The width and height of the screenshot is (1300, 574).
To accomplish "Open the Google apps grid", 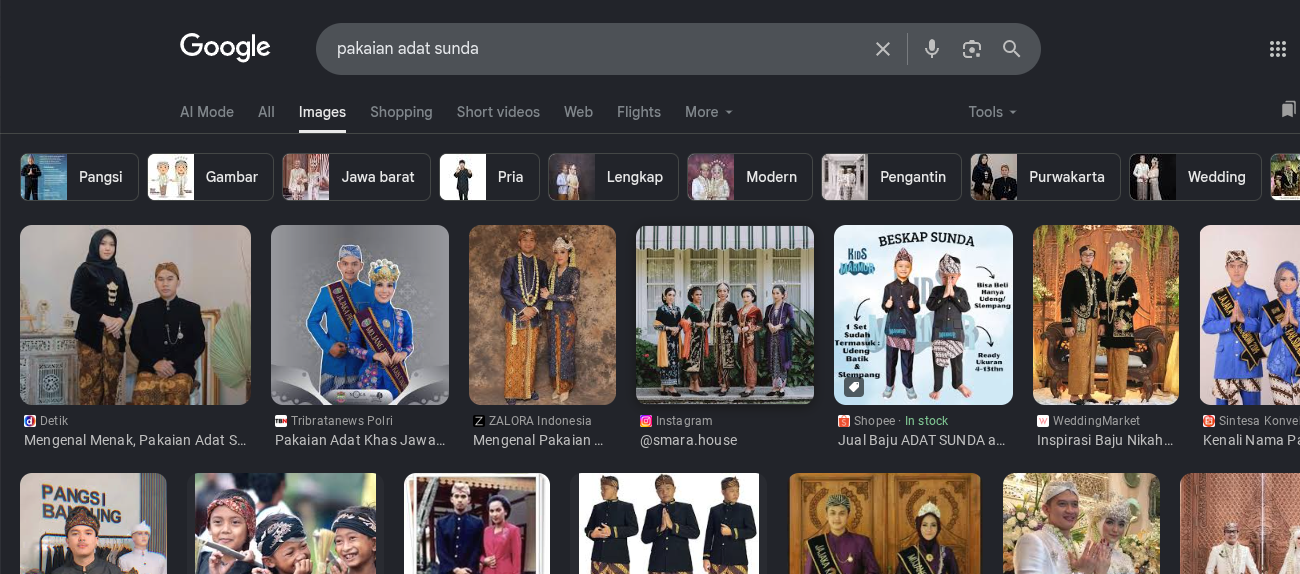I will [1277, 49].
